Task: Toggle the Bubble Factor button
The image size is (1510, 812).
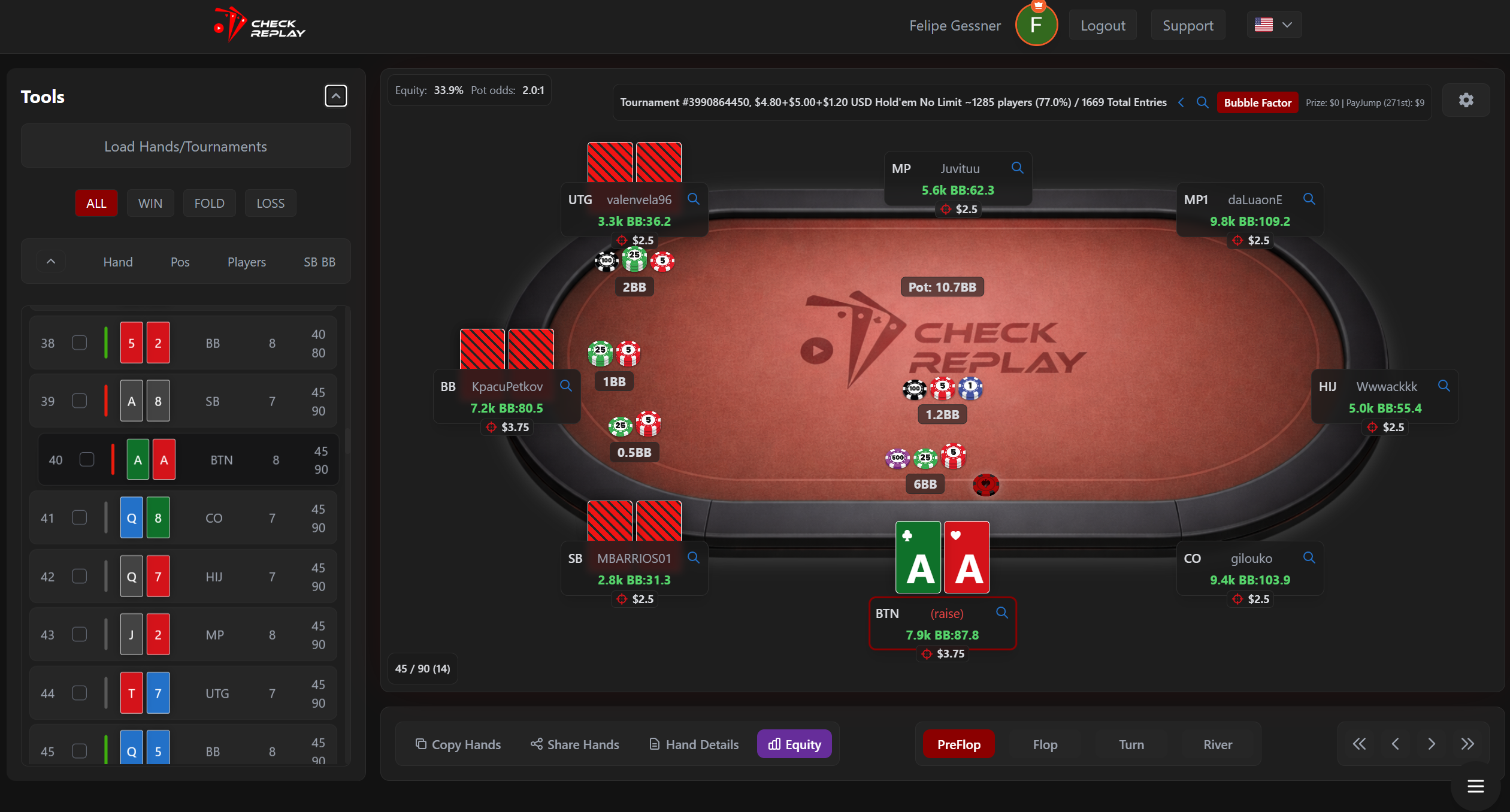Action: (1257, 102)
